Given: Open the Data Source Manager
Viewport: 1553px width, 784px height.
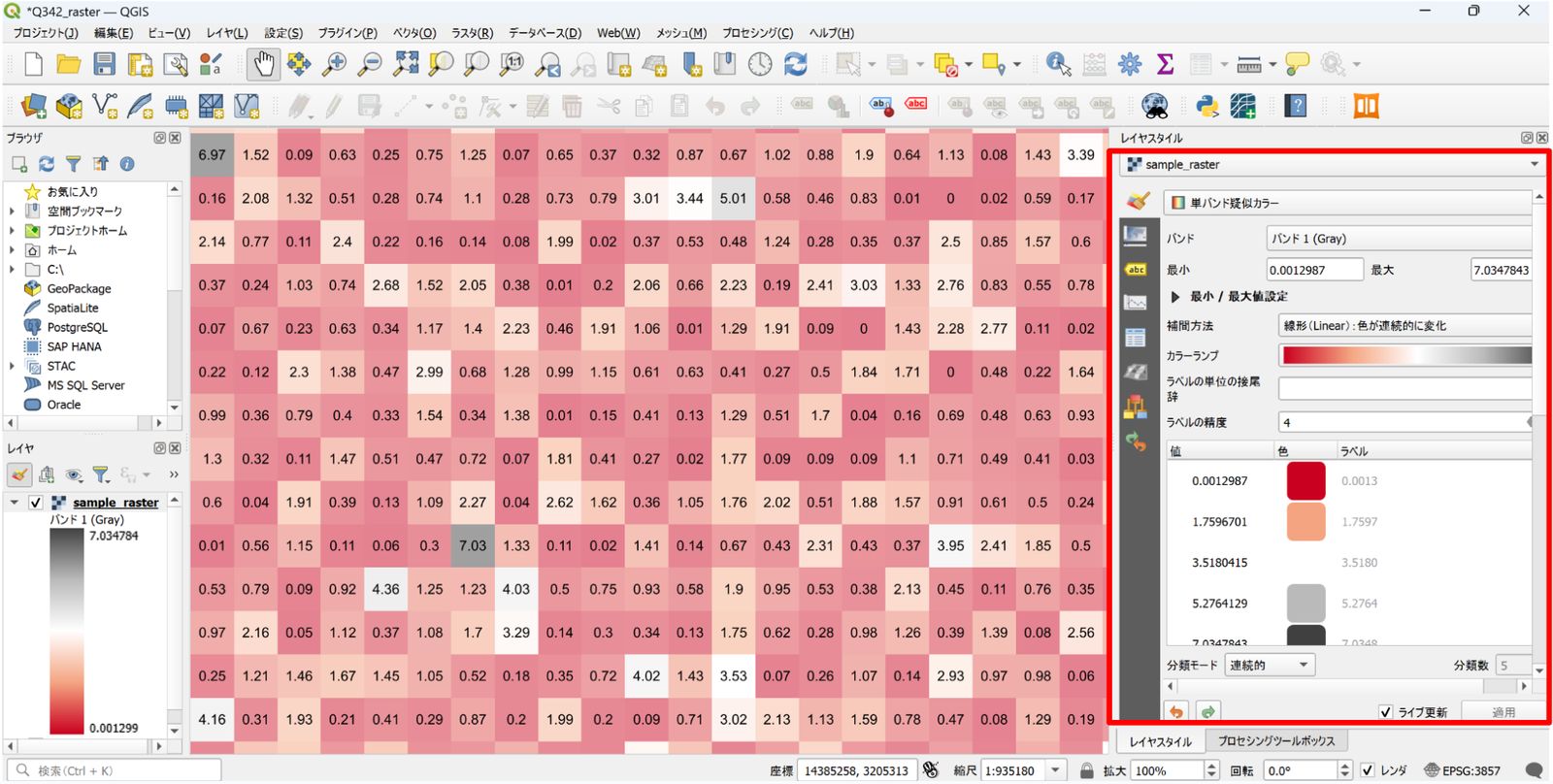Looking at the screenshot, I should tap(33, 106).
